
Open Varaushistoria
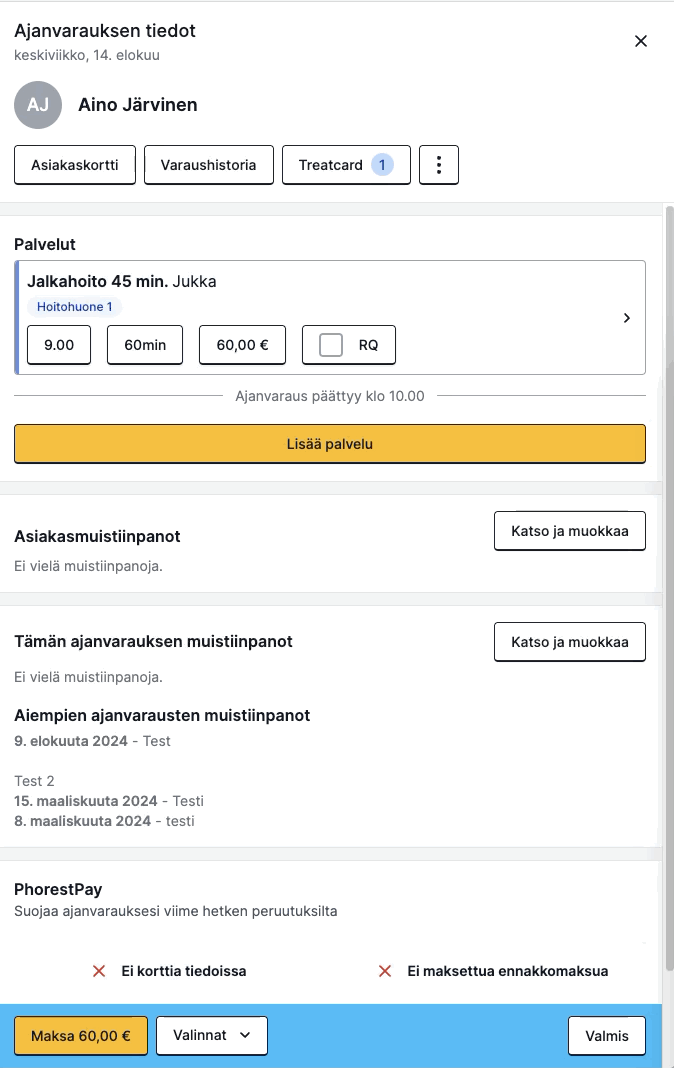[x=208, y=165]
